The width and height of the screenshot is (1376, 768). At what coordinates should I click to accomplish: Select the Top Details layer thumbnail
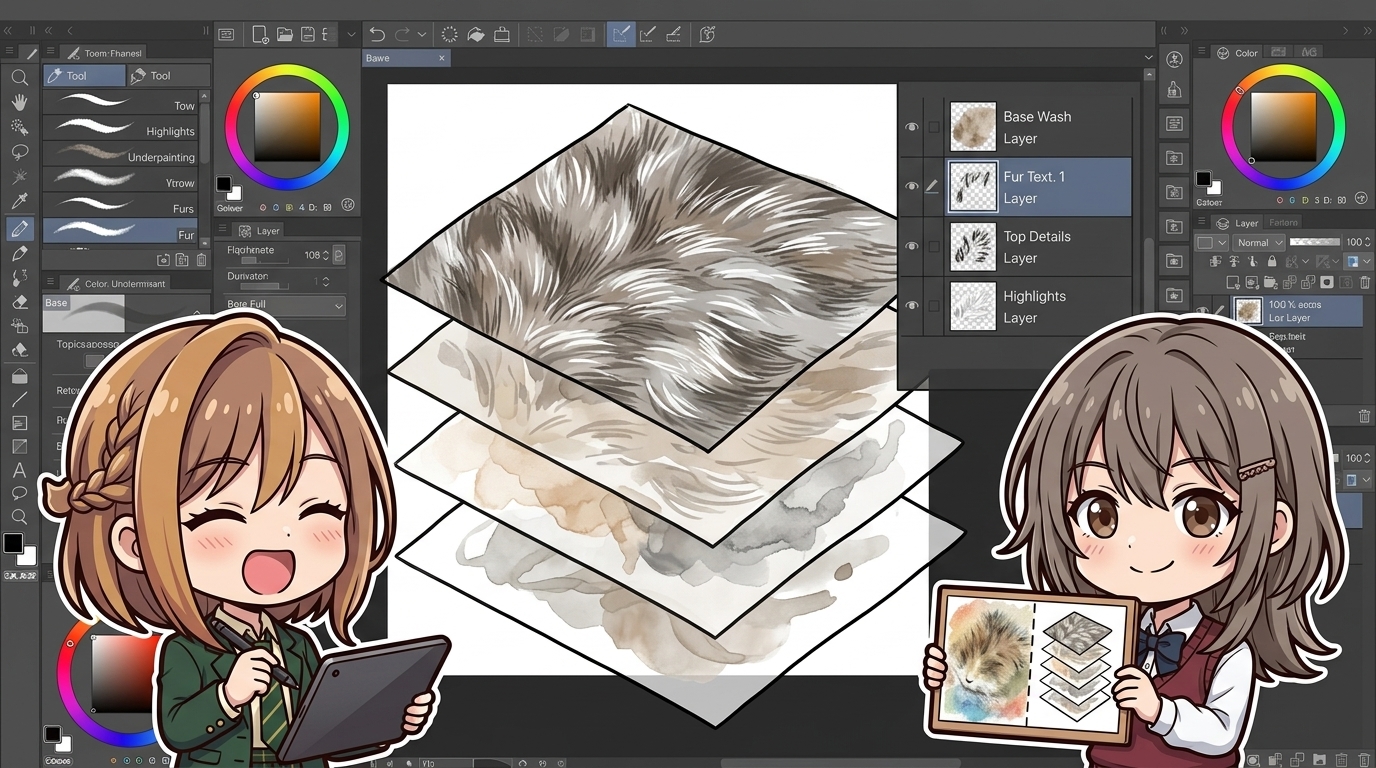tap(972, 247)
